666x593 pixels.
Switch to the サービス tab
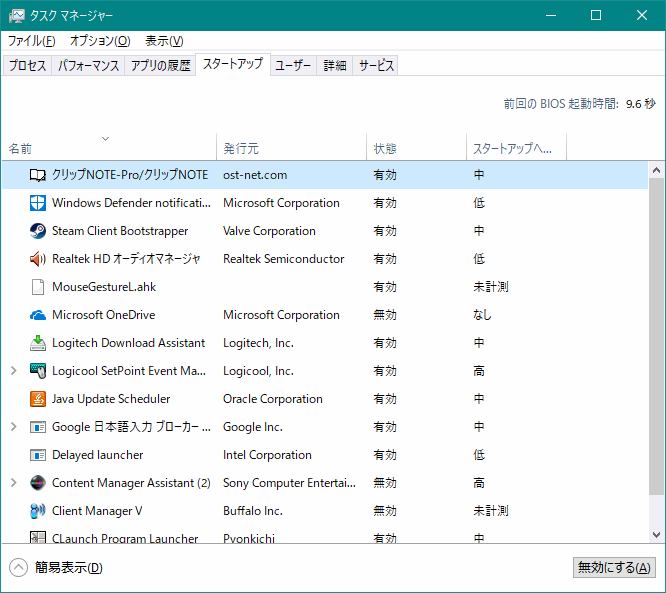point(376,65)
